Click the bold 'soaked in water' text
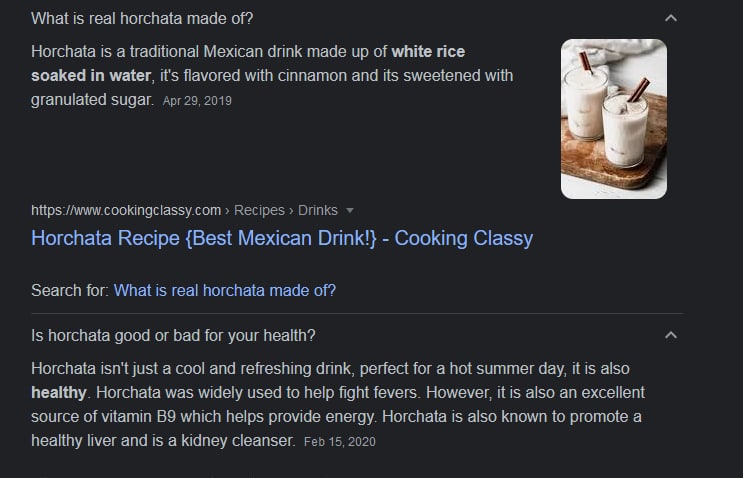The image size is (743, 478). click(91, 76)
